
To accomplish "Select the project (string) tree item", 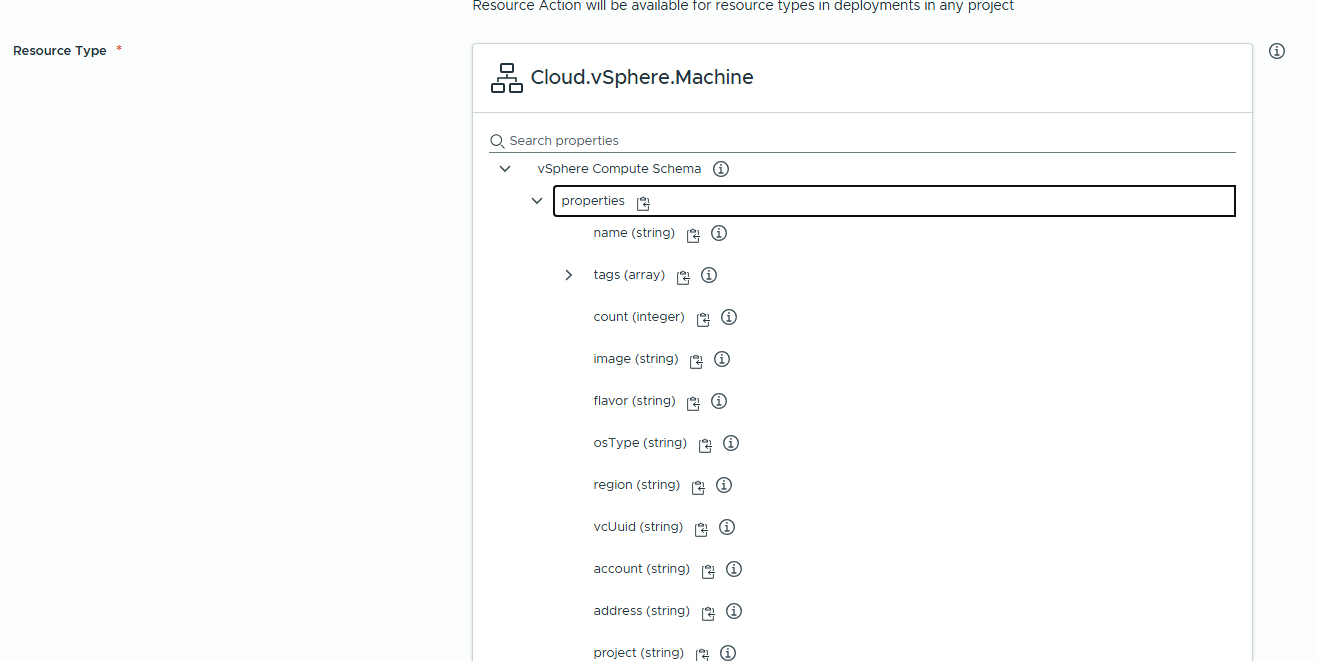I will point(638,653).
